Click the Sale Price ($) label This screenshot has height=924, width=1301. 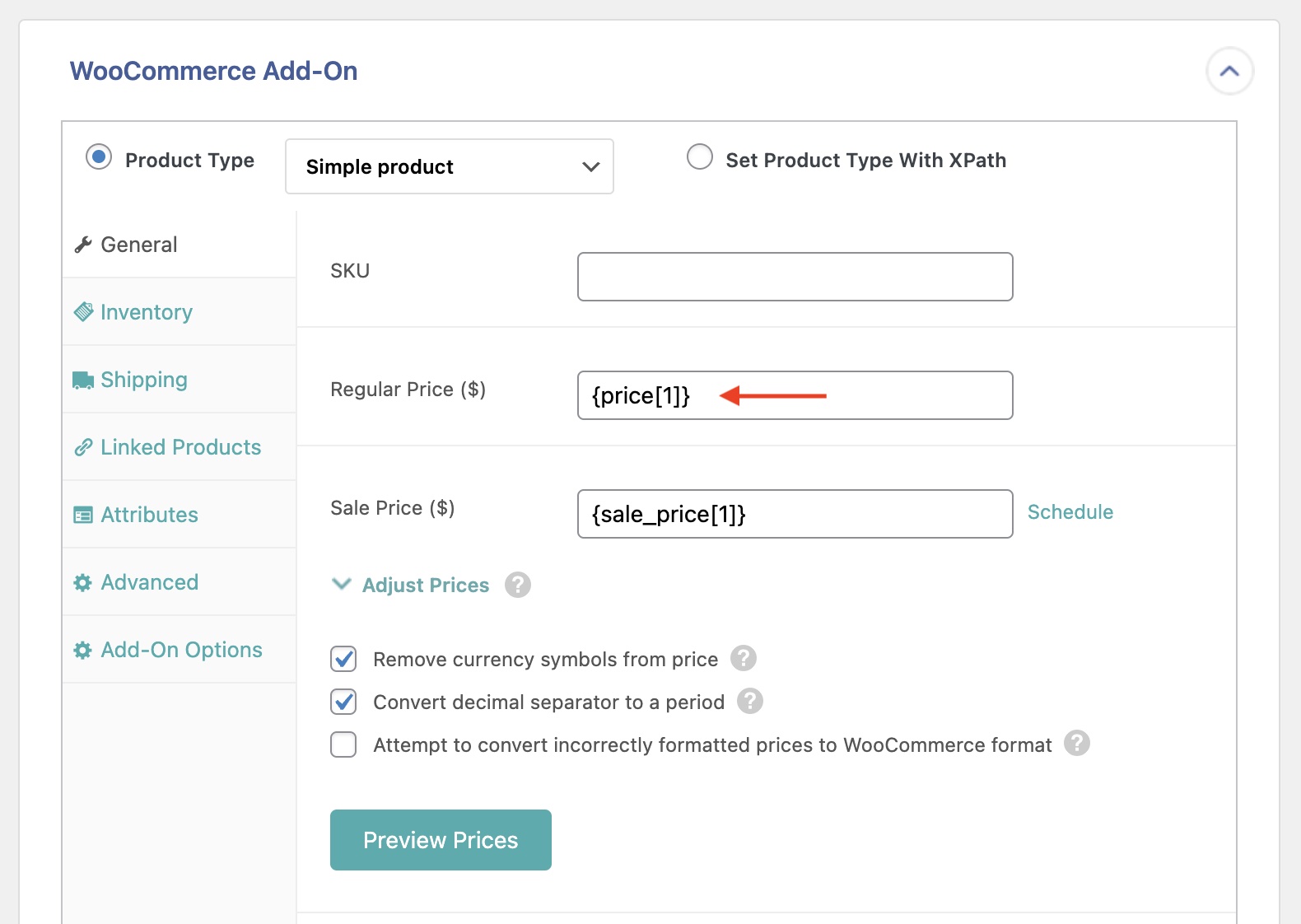click(393, 508)
